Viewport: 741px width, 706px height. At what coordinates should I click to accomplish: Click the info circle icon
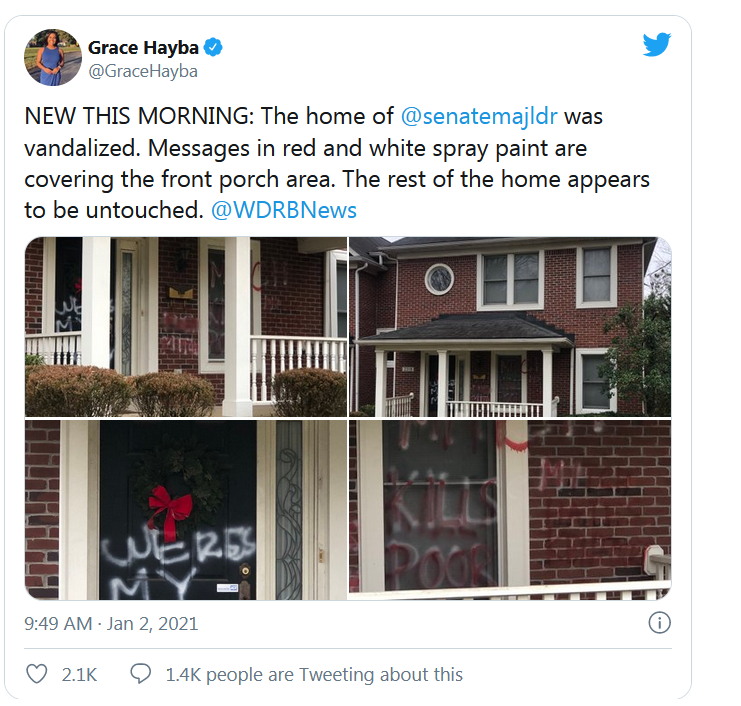[659, 623]
